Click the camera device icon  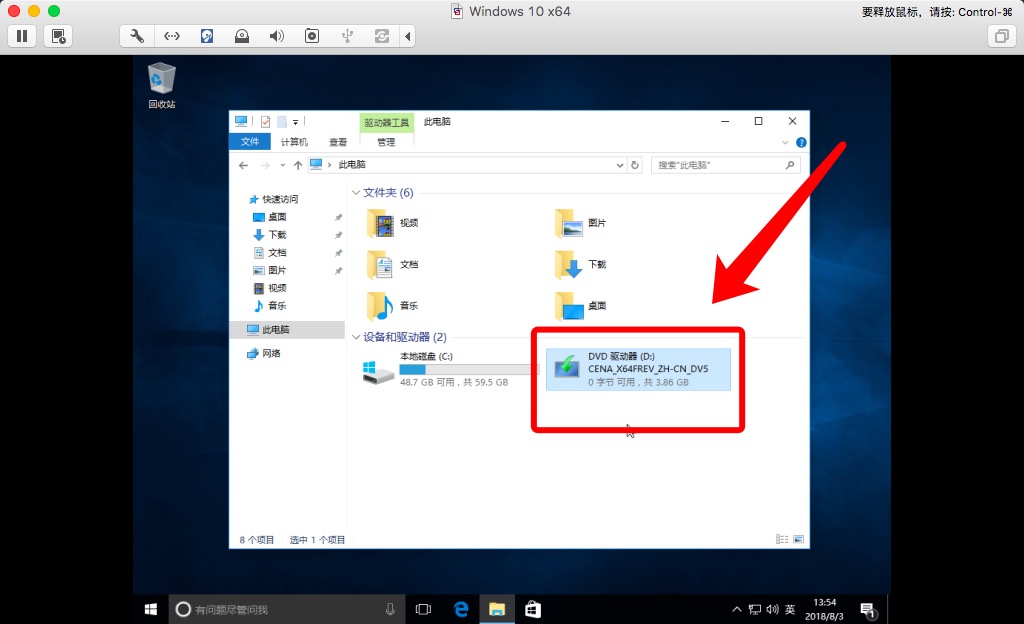click(x=312, y=36)
